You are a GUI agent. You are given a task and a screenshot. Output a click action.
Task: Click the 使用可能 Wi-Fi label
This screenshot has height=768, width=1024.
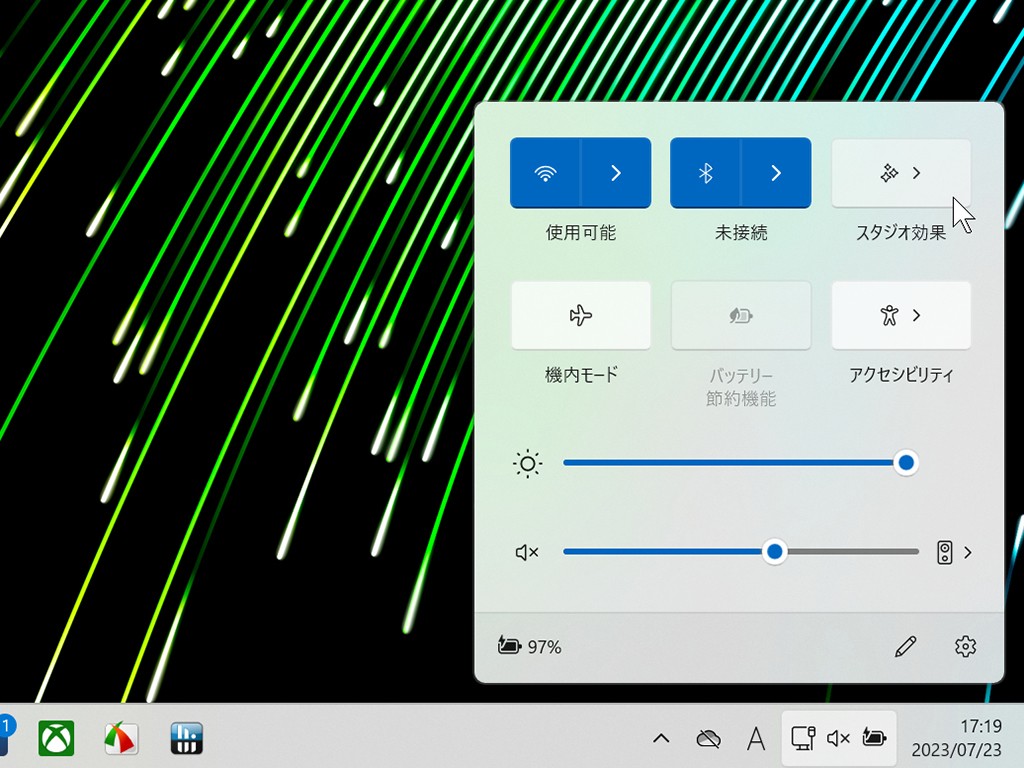click(x=581, y=232)
